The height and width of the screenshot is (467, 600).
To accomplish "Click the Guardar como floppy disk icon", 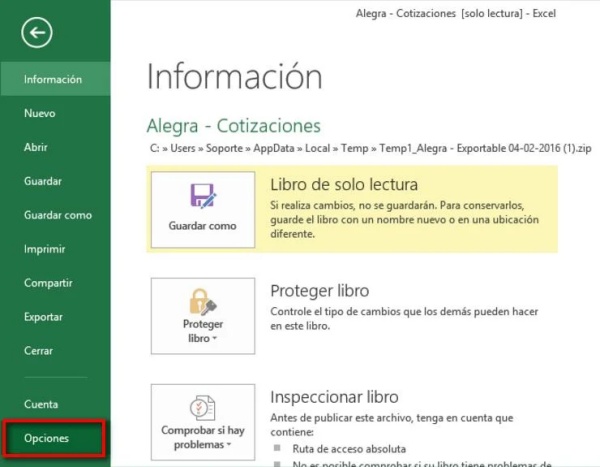I will coord(203,196).
